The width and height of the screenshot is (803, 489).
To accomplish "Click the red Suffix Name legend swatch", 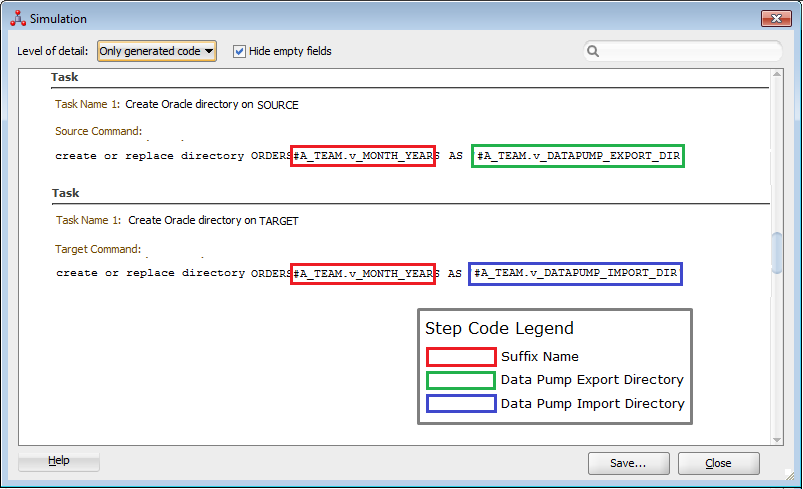I will 461,356.
